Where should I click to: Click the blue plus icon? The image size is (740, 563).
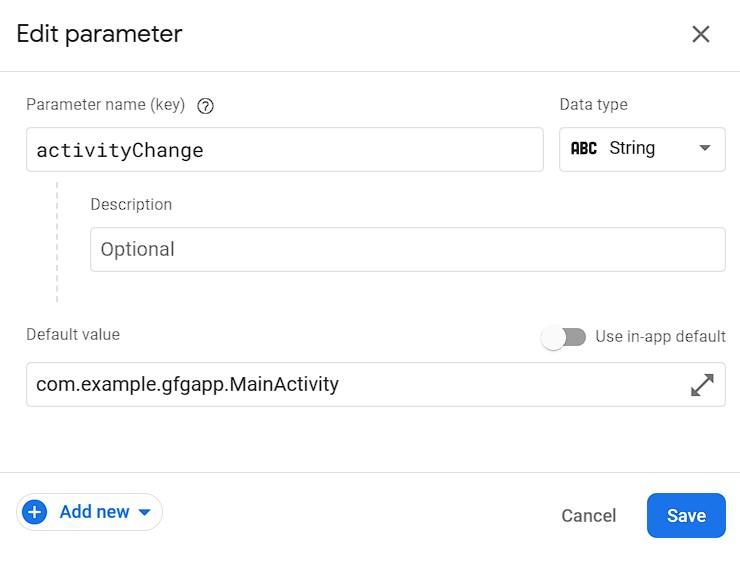[35, 512]
